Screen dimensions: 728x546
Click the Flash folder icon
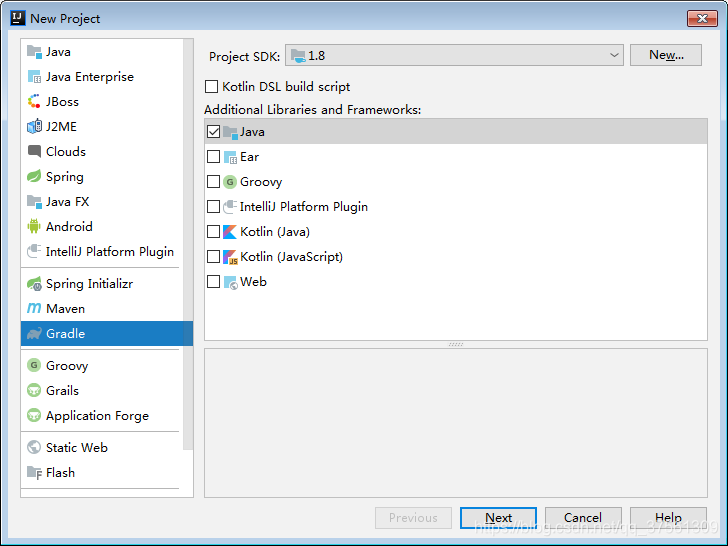[x=34, y=472]
